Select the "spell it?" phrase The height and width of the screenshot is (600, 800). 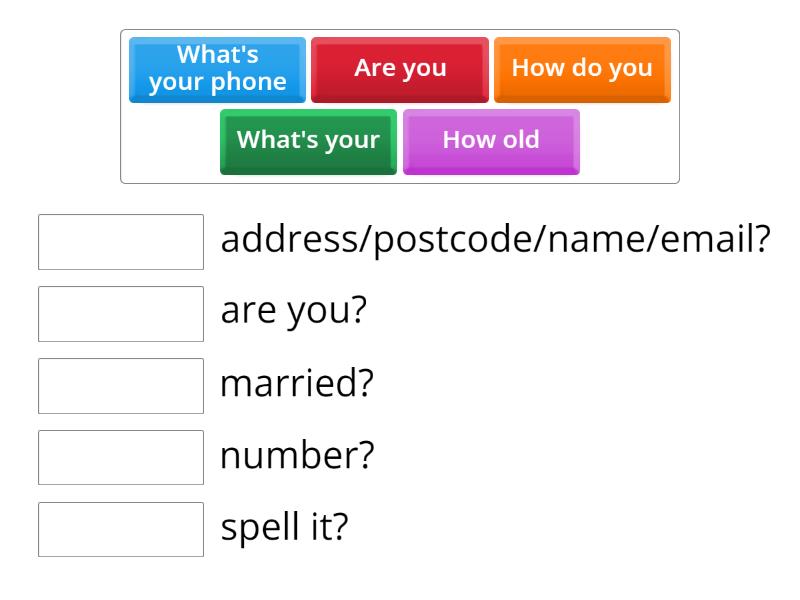pos(284,529)
